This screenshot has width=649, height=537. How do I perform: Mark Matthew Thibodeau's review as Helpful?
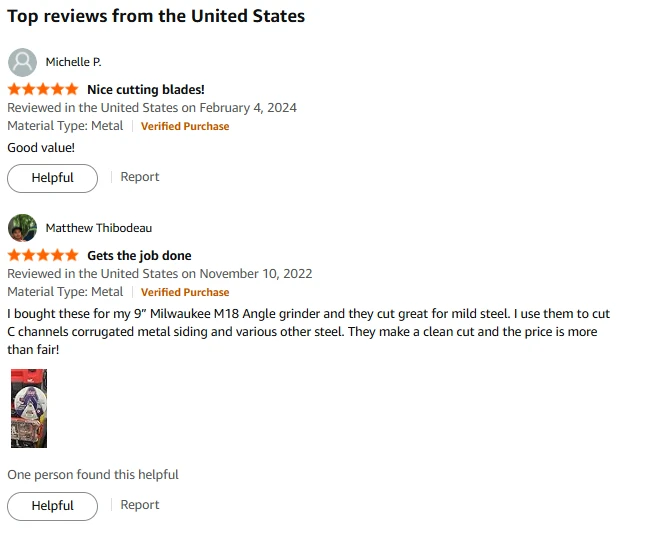[53, 506]
